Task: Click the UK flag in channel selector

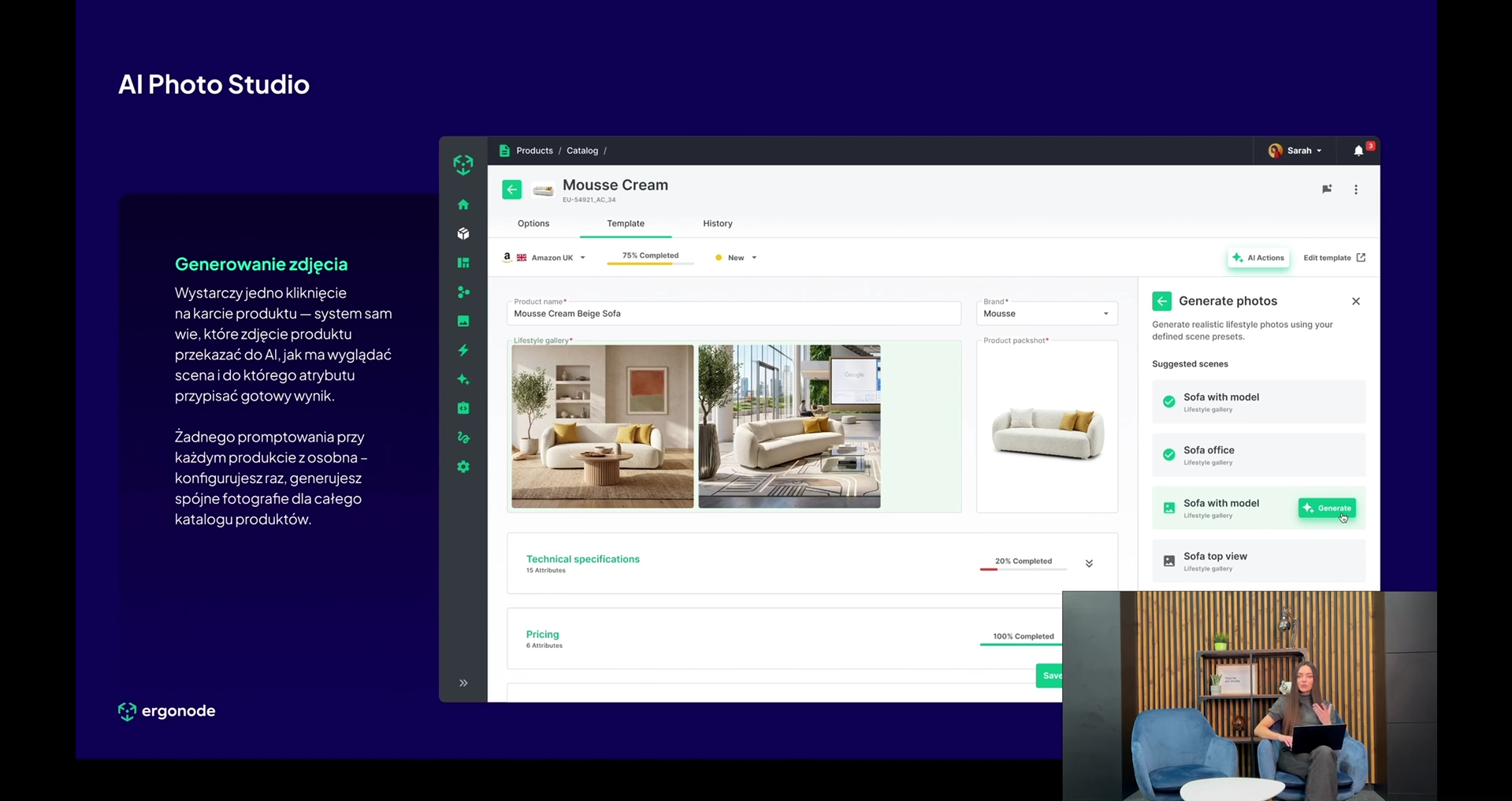Action: tap(522, 258)
